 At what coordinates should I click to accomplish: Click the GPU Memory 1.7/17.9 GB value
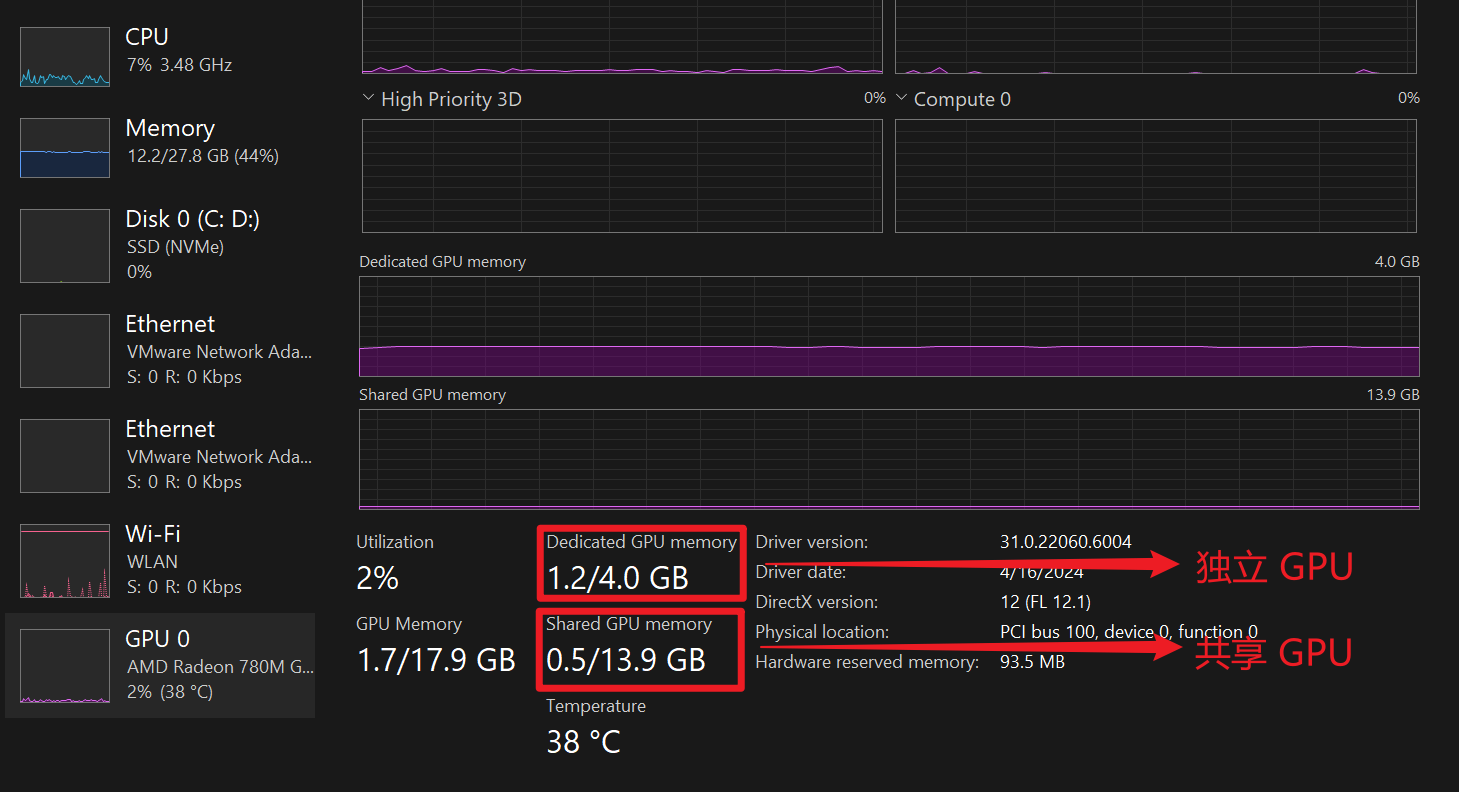[435, 660]
